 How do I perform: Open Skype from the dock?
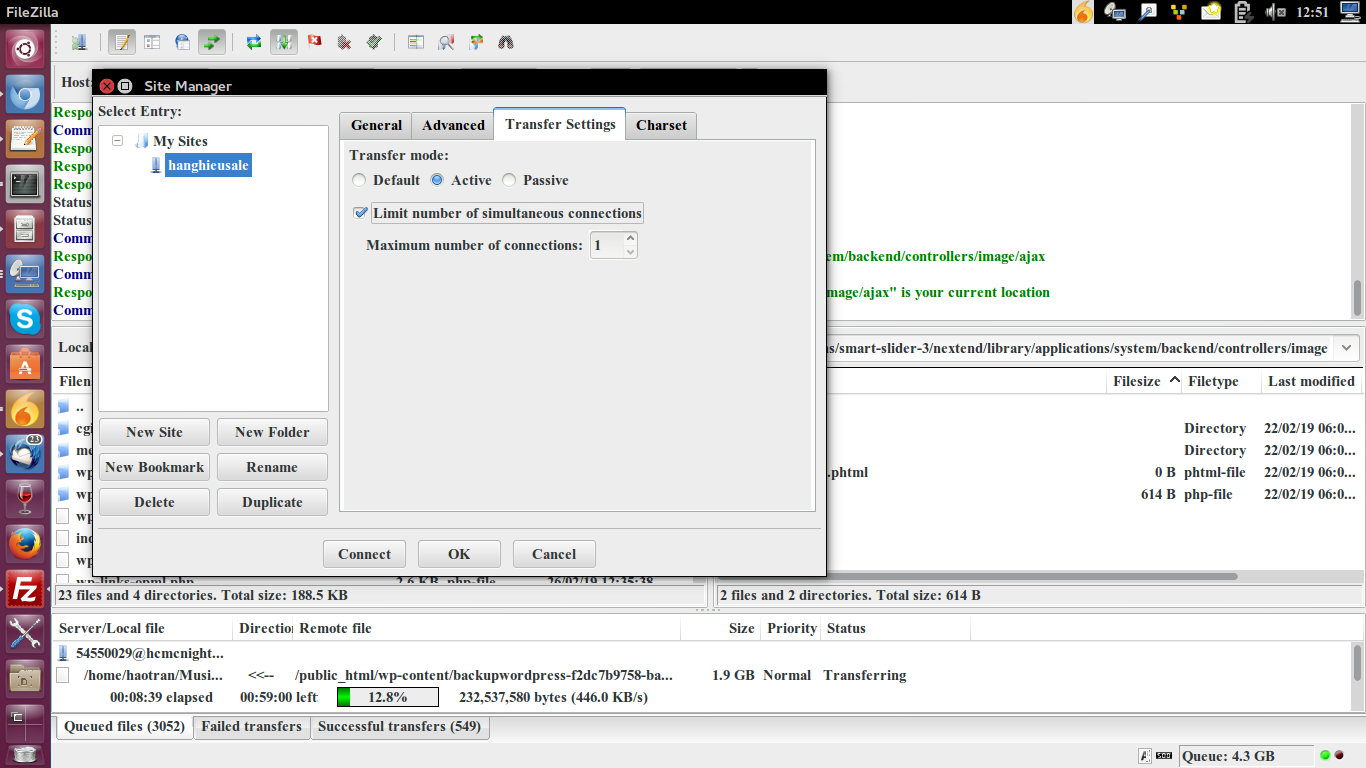(25, 319)
